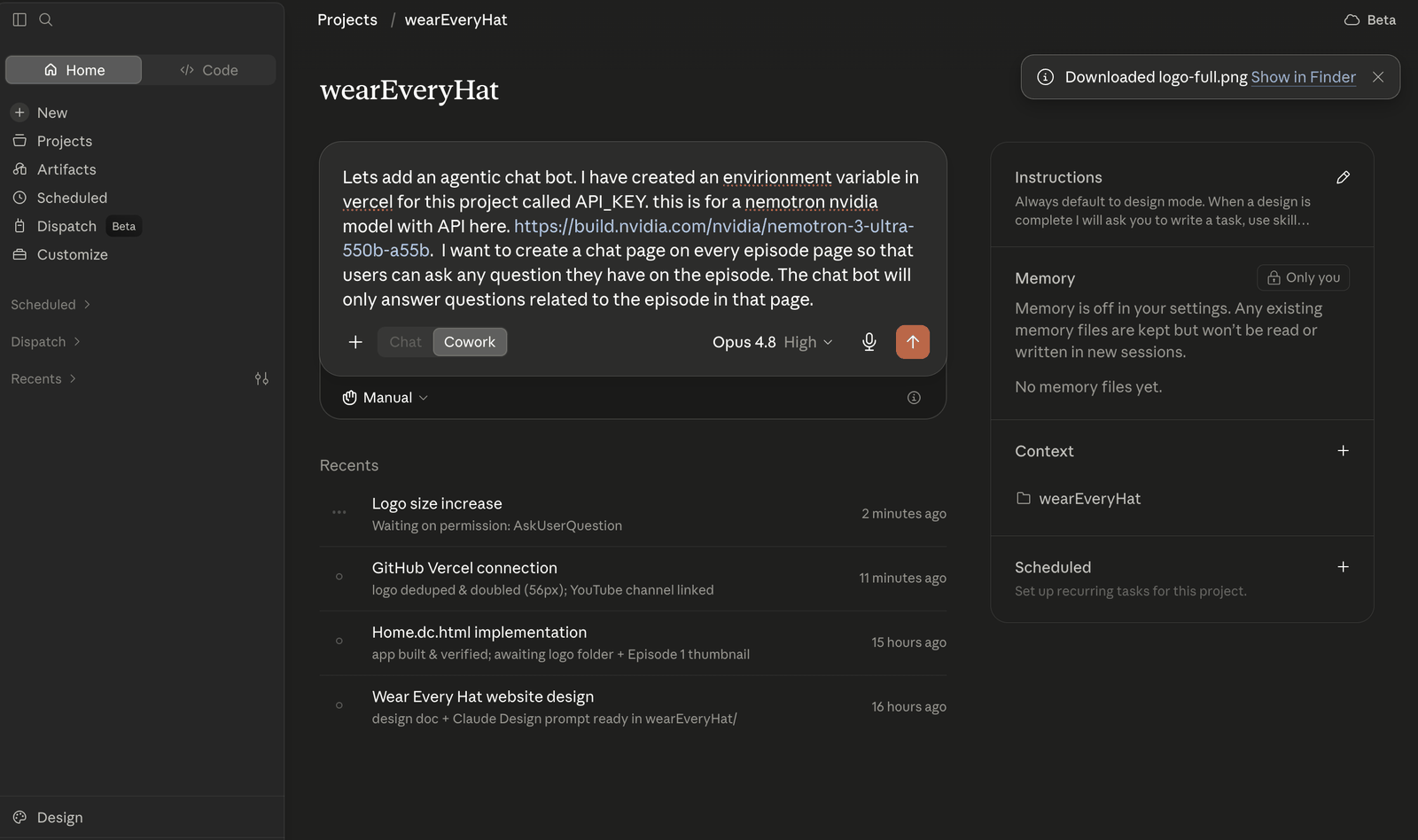Dismiss the download notification
Image resolution: width=1418 pixels, height=840 pixels.
coord(1378,77)
